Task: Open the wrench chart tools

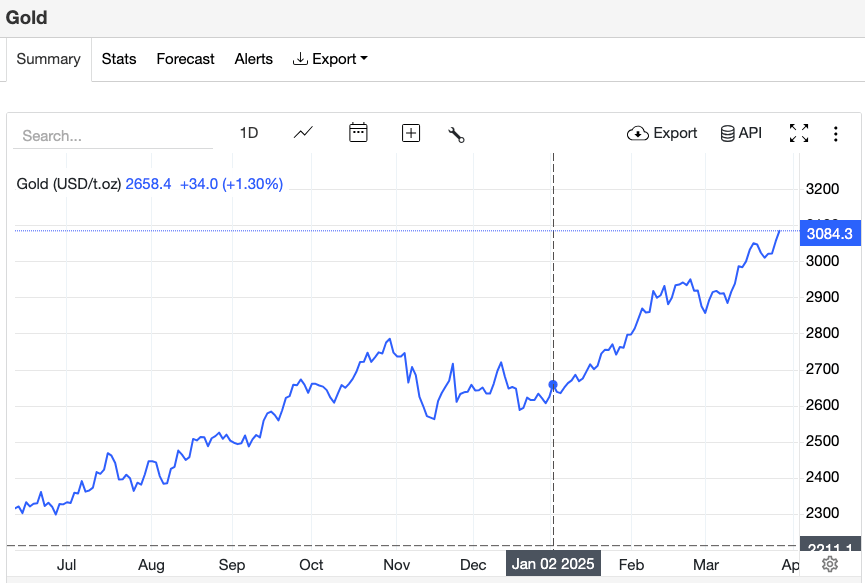Action: (457, 134)
